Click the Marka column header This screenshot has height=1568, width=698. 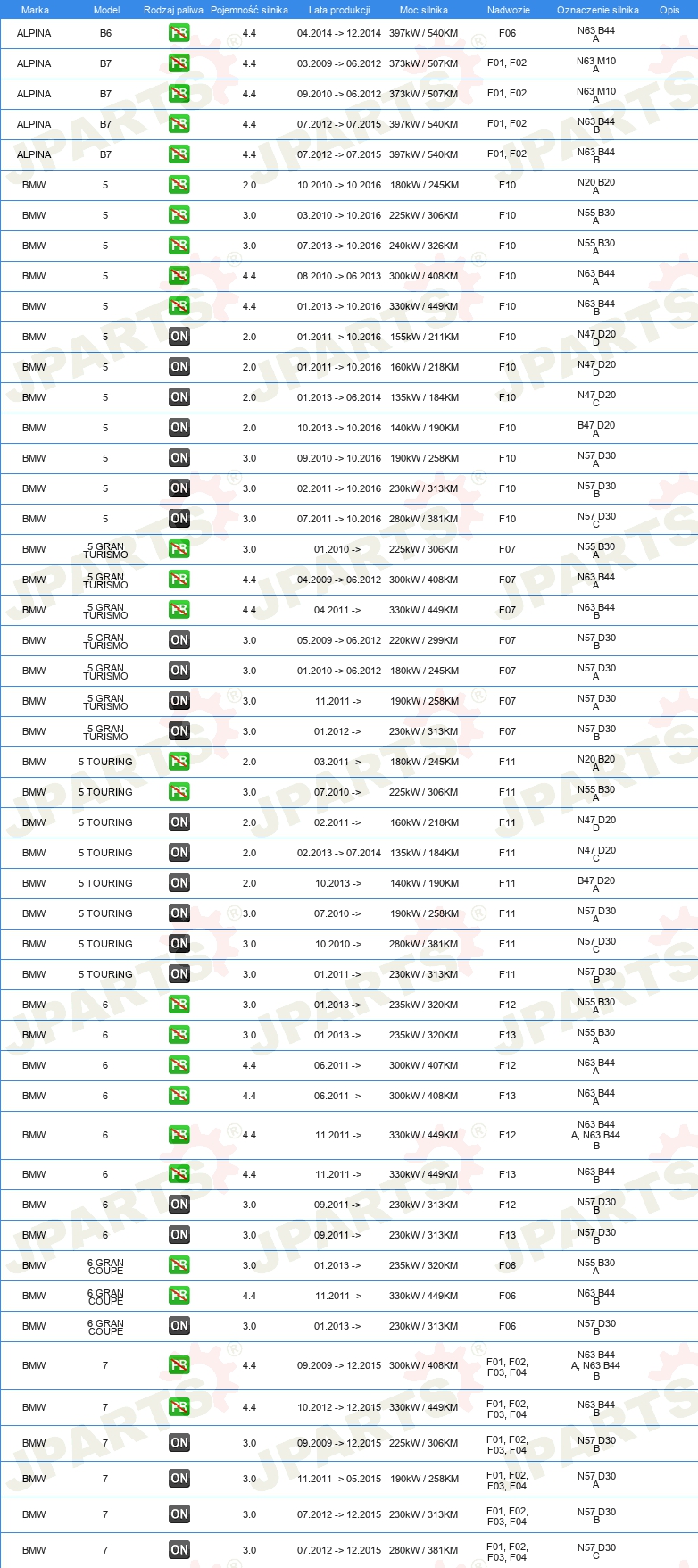coord(35,10)
